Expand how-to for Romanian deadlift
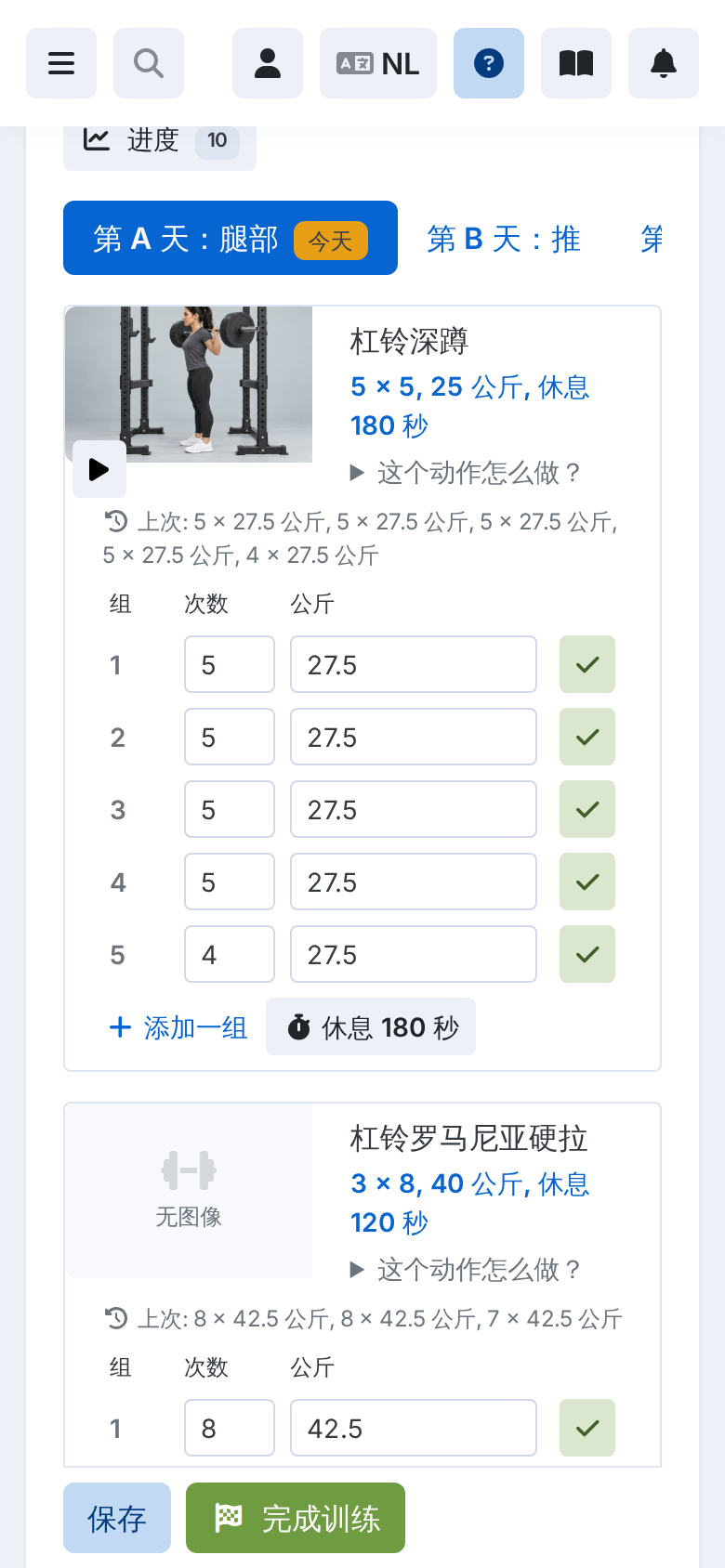 click(x=466, y=1270)
